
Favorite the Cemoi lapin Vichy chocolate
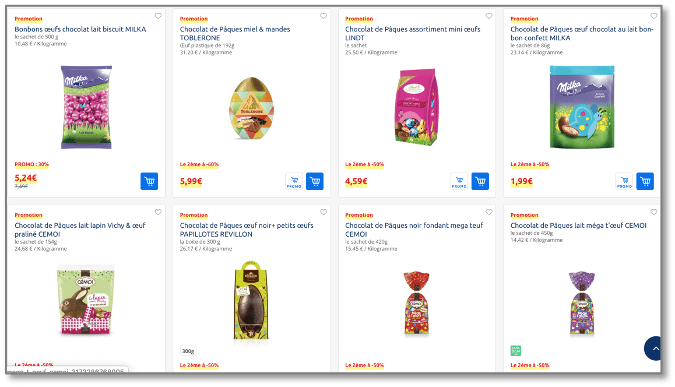158,212
